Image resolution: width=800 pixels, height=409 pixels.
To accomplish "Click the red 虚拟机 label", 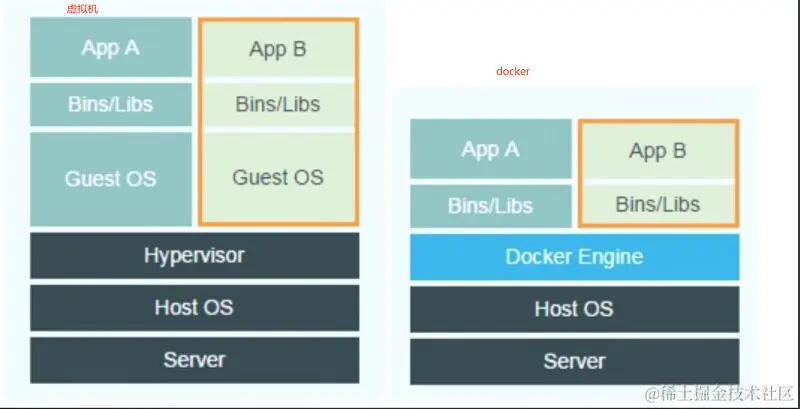I will pyautogui.click(x=82, y=9).
